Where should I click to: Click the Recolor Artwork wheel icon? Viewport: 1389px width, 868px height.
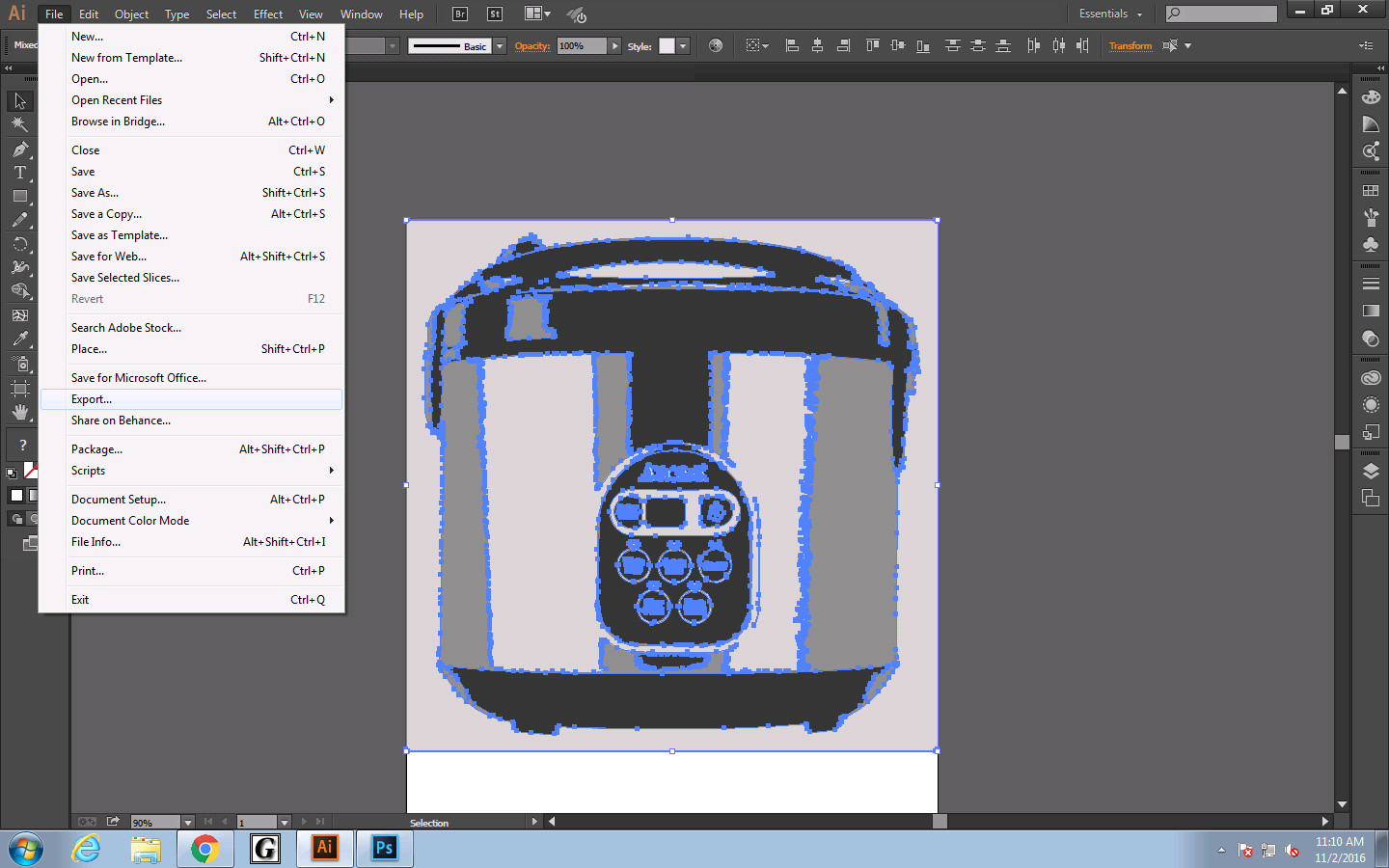click(x=716, y=45)
